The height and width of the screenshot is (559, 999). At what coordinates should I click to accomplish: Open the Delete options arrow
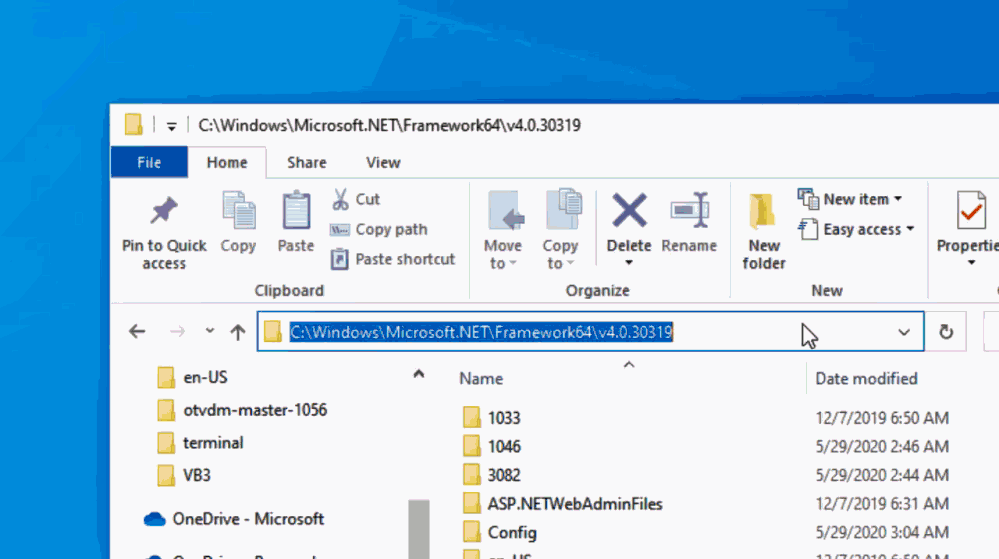pos(629,263)
